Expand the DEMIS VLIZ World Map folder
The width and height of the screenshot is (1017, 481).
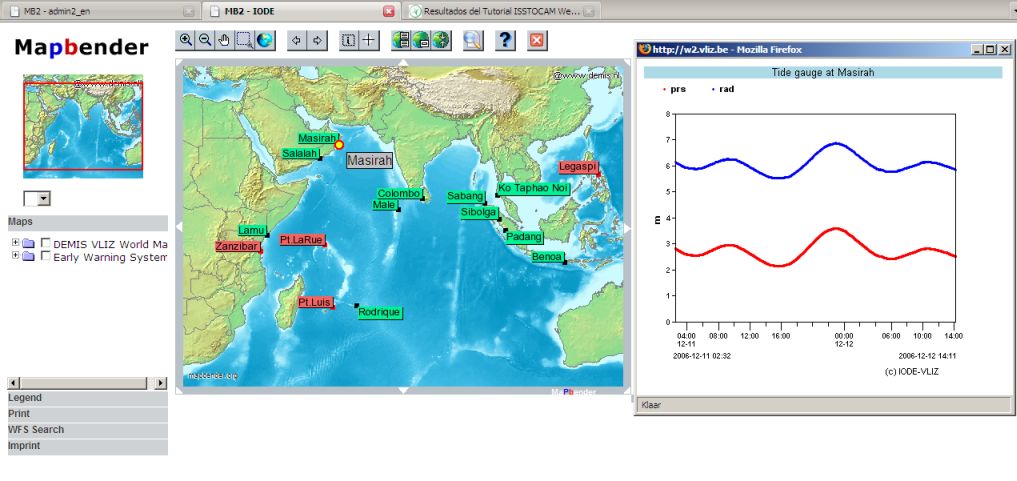15,243
